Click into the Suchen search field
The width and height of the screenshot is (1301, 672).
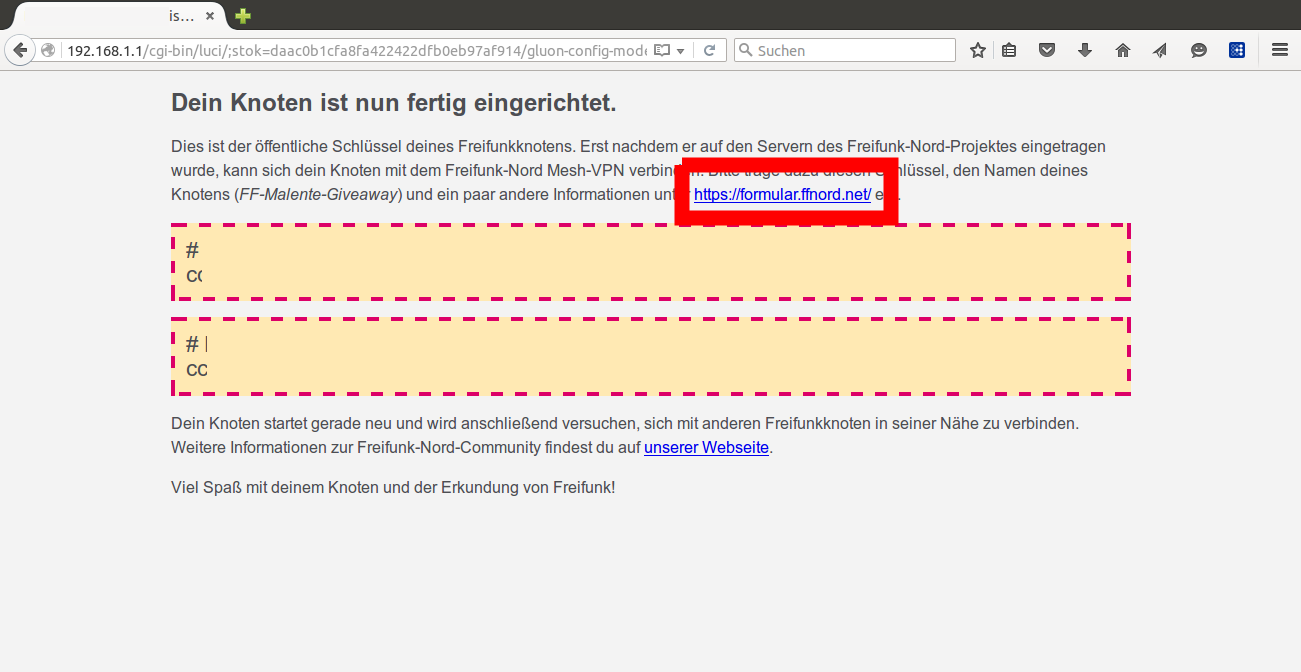point(850,50)
